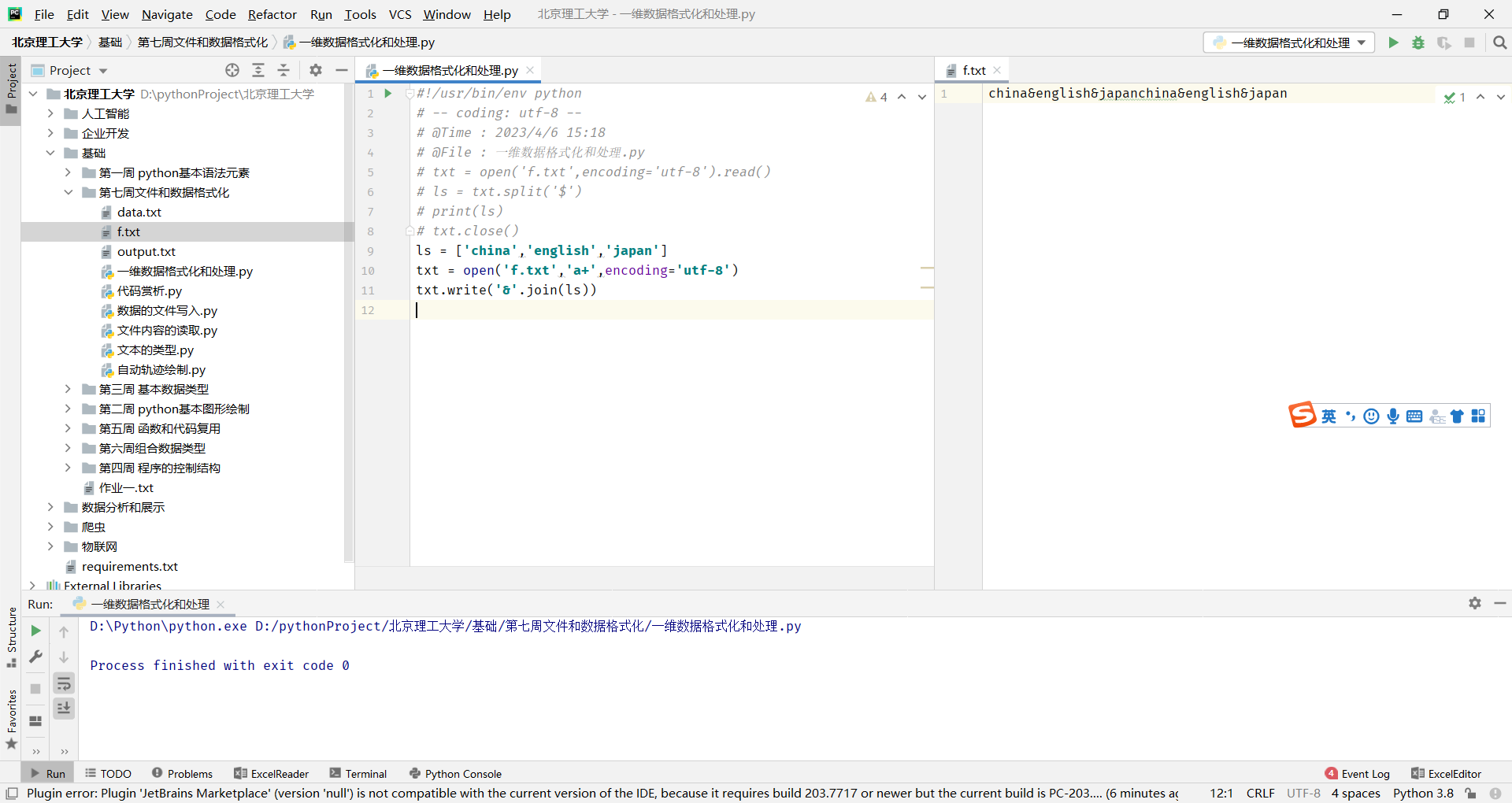Viewport: 1512px width, 803px height.
Task: Open Event Log window
Action: point(1357,774)
